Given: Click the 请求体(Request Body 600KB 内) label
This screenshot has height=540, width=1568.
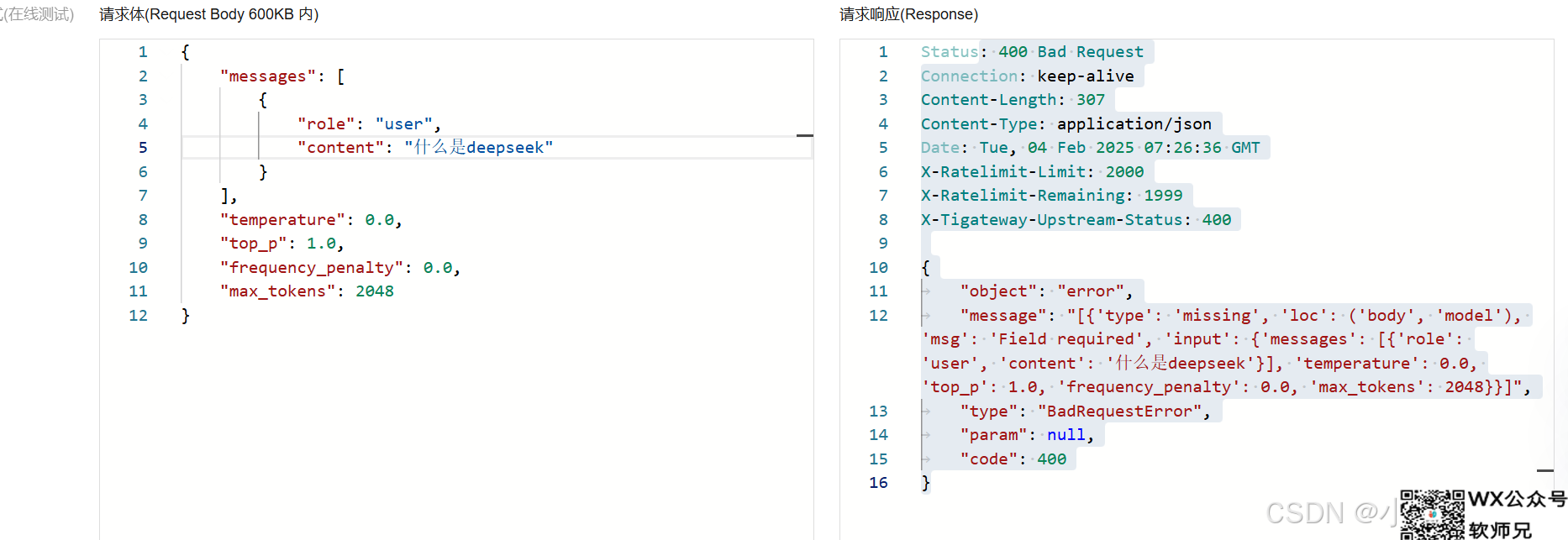Looking at the screenshot, I should pos(209,14).
